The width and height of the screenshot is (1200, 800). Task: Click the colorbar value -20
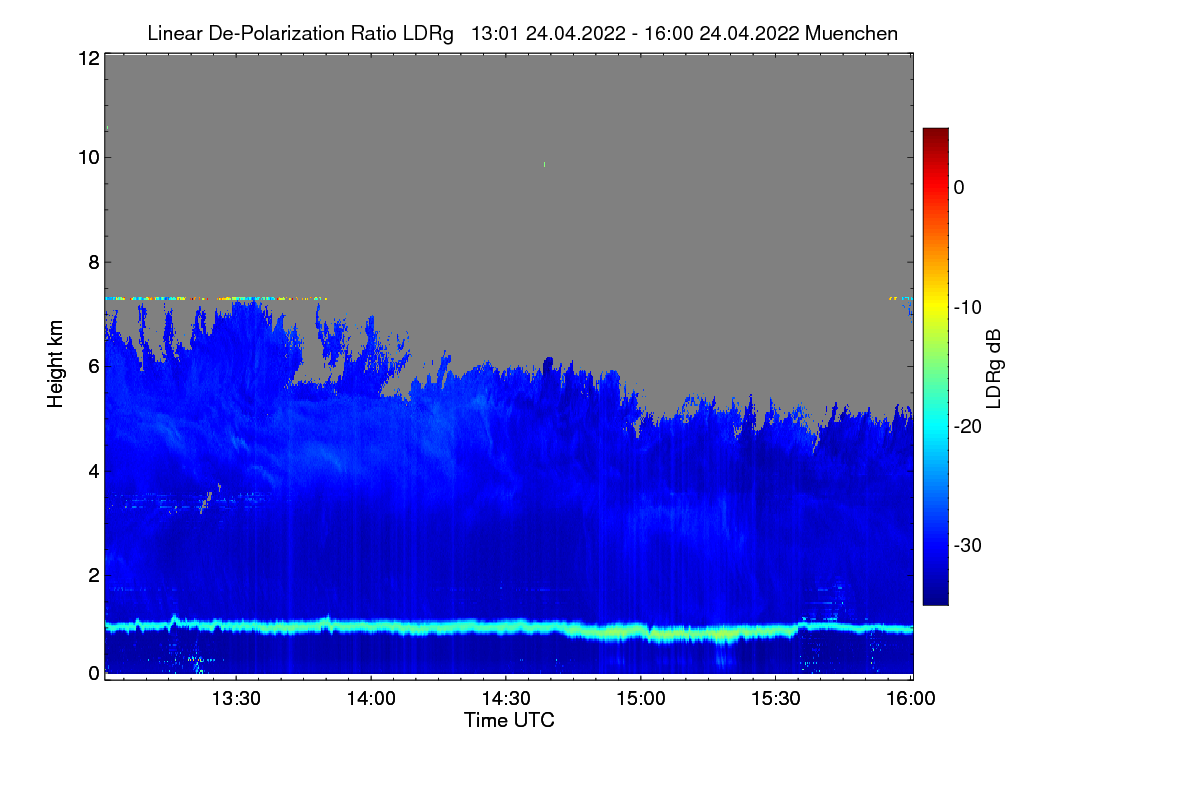(967, 427)
